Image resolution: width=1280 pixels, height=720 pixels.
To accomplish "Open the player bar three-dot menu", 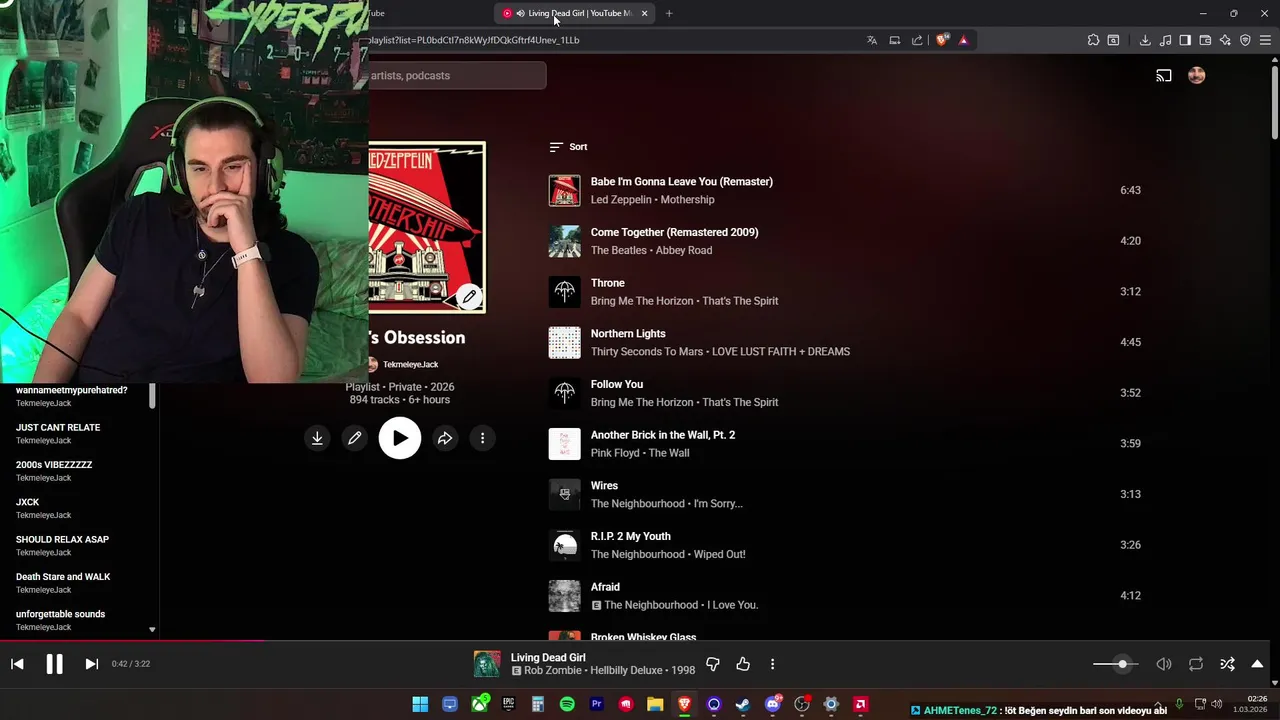I will (x=772, y=664).
